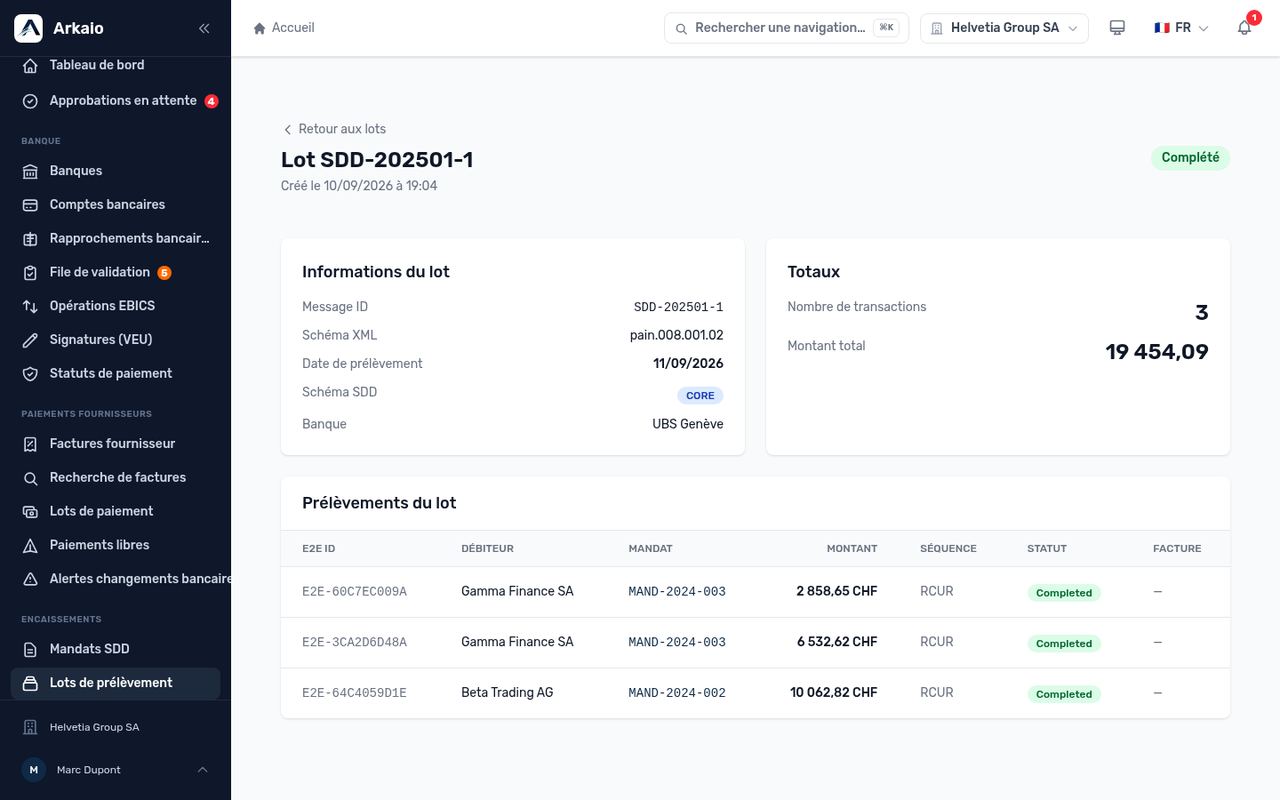This screenshot has width=1280, height=800.
Task: Click the Recherche de factures magnifier icon
Action: 30,478
